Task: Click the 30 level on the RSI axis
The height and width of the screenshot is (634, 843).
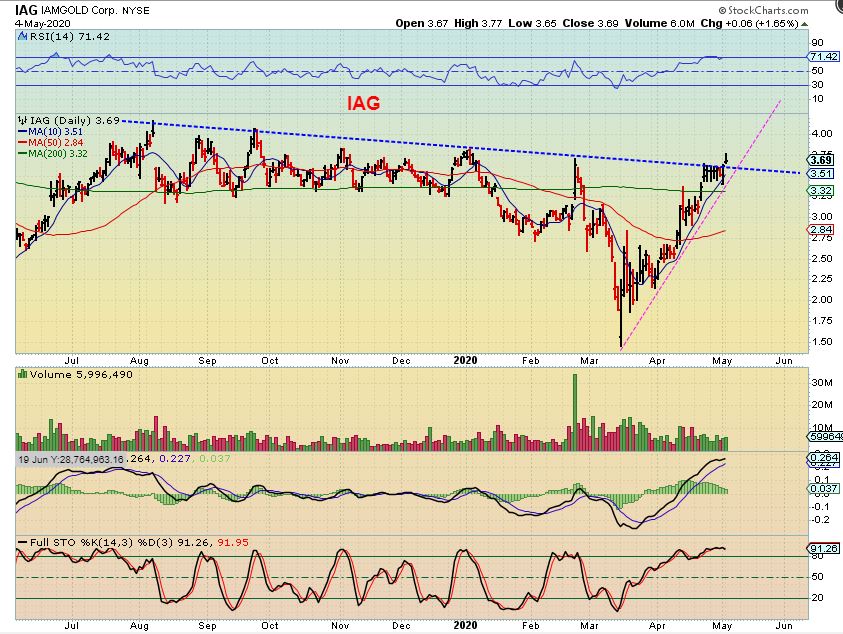Action: coord(817,84)
